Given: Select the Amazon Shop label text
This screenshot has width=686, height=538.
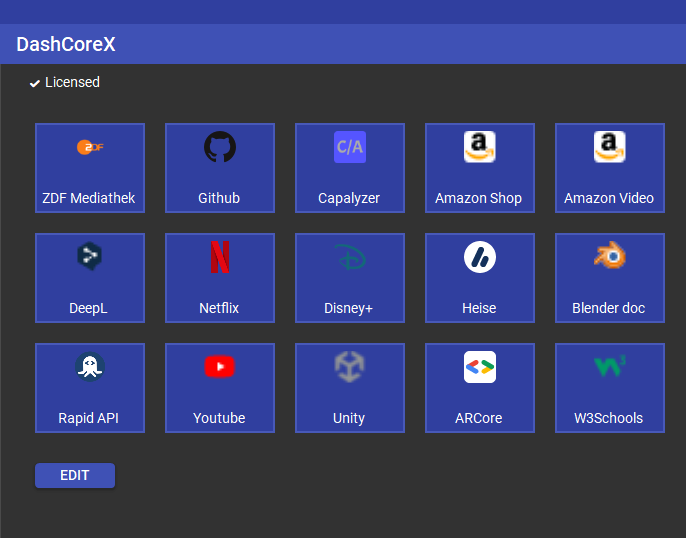Looking at the screenshot, I should click(x=478, y=199).
